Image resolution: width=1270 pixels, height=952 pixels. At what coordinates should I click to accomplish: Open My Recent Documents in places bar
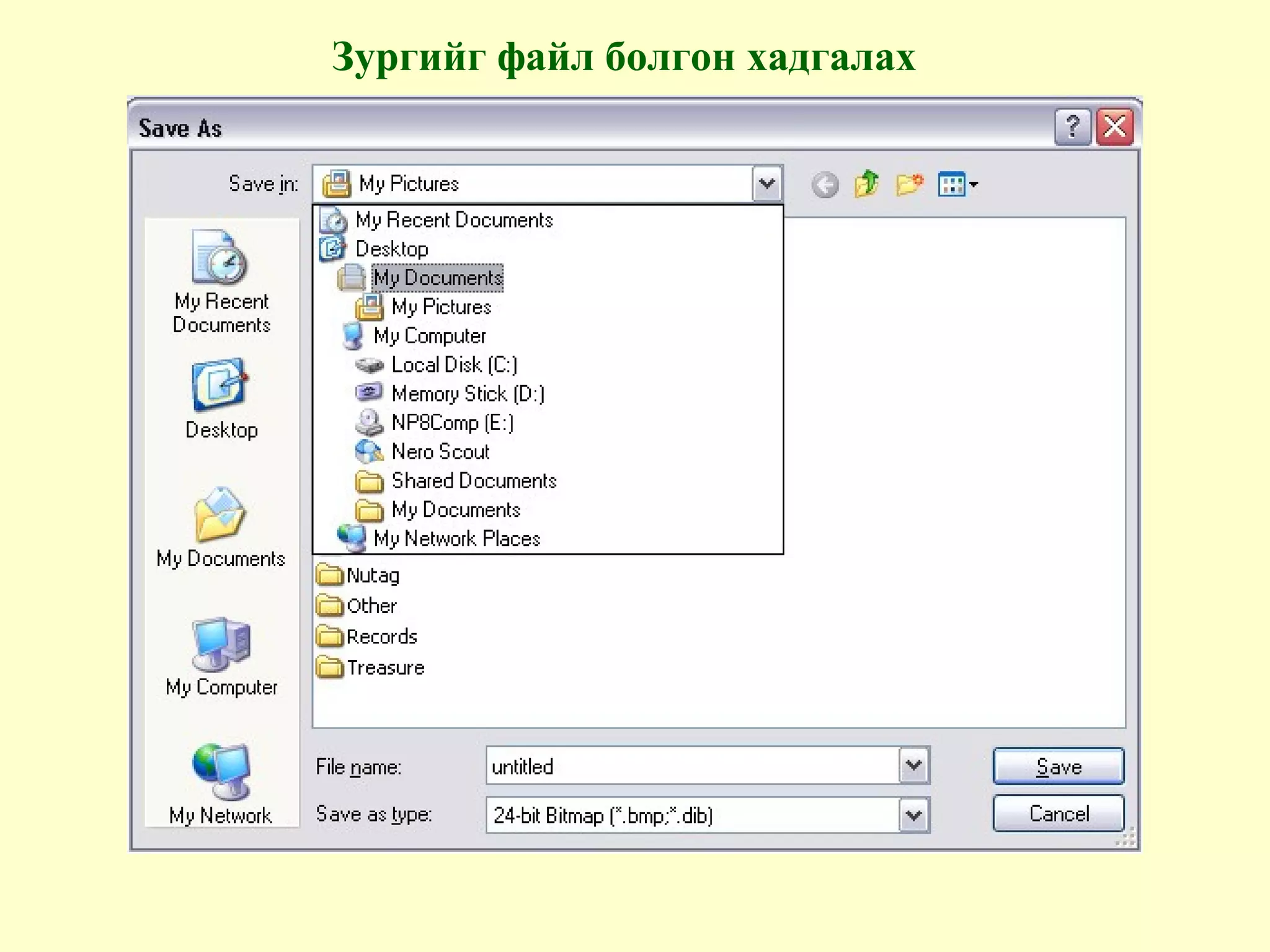click(x=221, y=282)
